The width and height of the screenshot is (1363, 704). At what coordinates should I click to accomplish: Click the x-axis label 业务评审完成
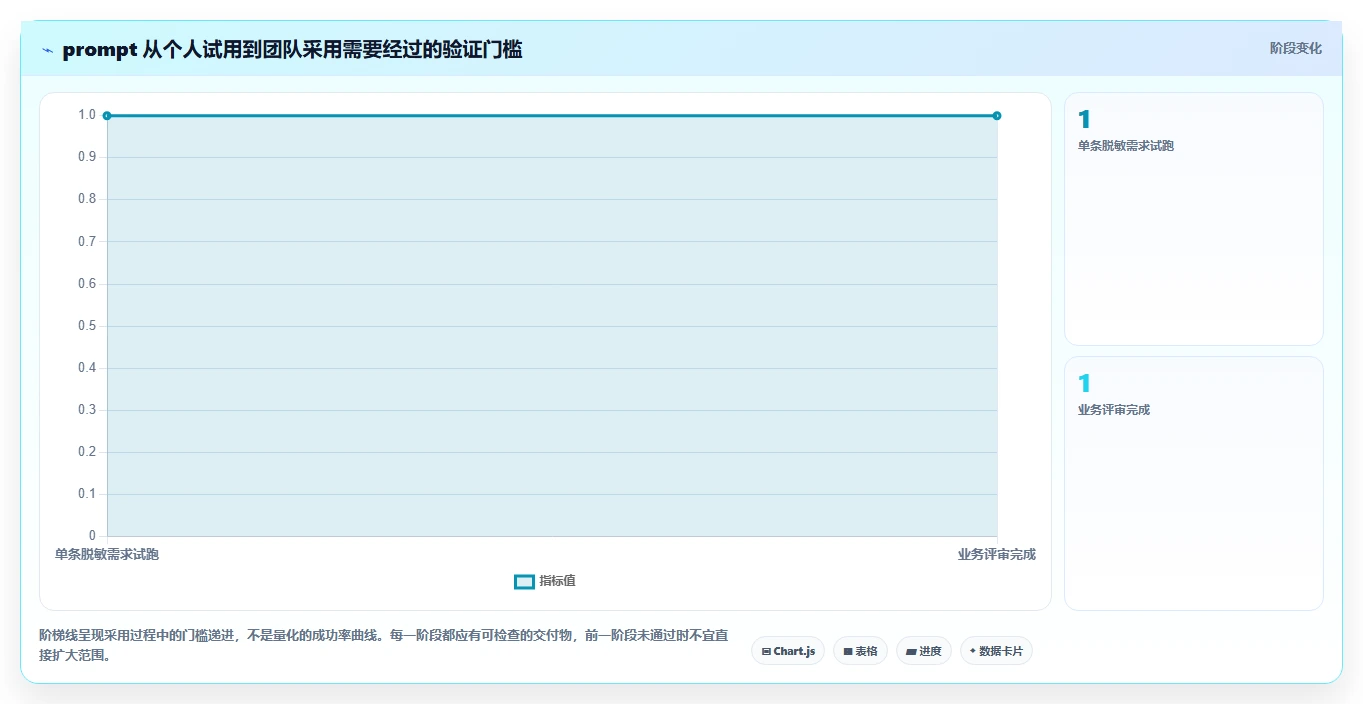[x=996, y=554]
